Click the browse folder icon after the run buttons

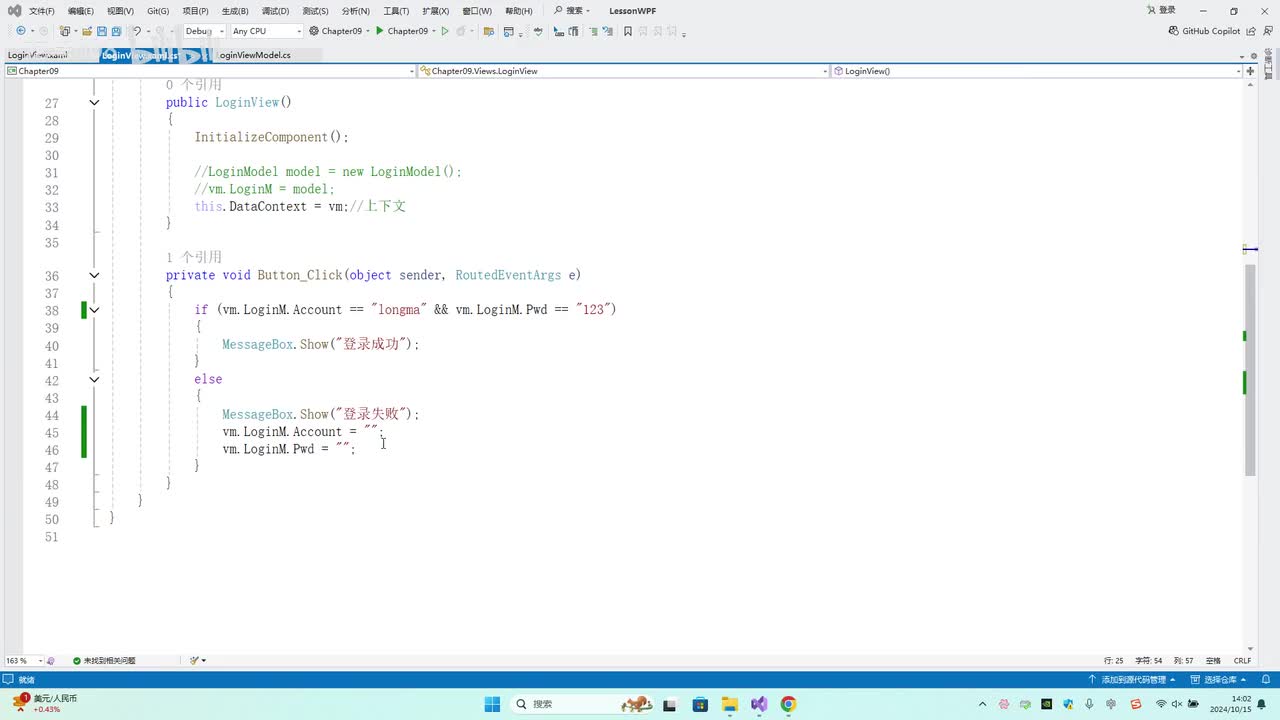click(x=488, y=31)
